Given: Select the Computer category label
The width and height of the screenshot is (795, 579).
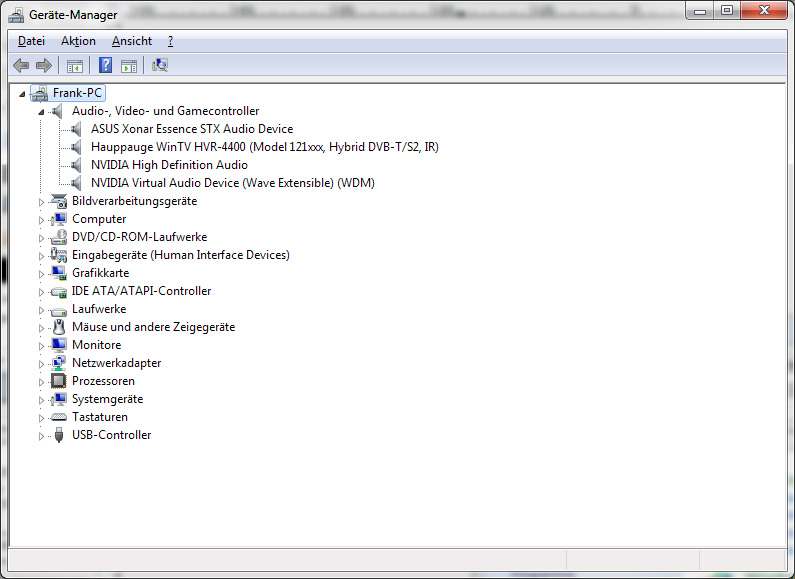Looking at the screenshot, I should 99,219.
